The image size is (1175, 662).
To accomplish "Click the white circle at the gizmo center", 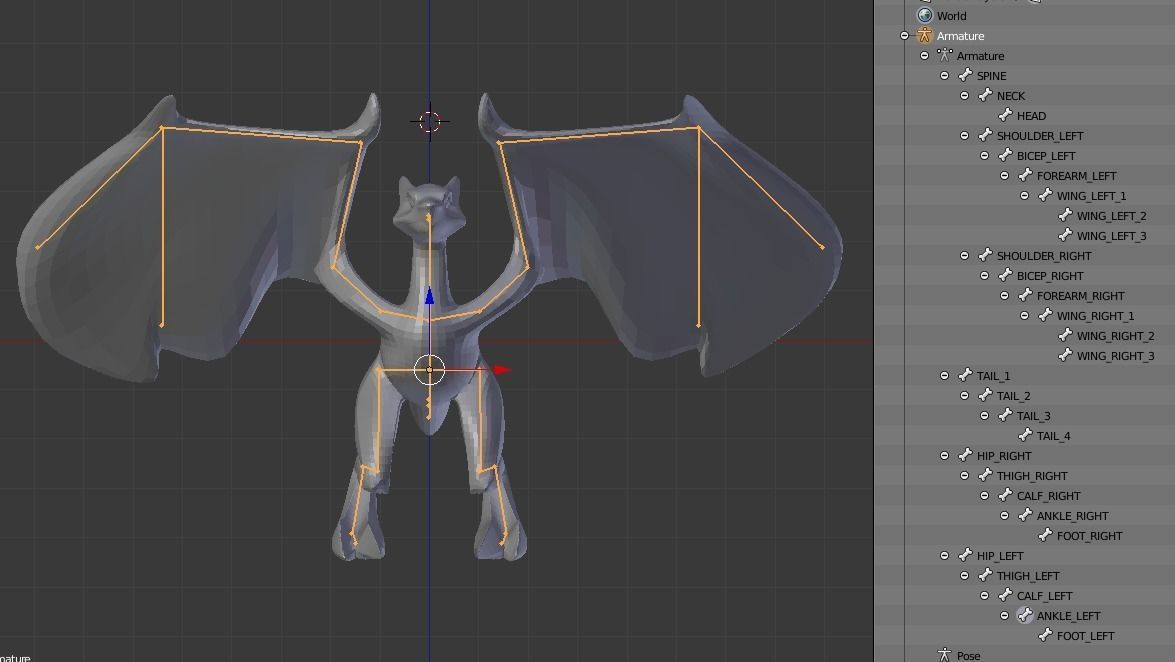I will click(429, 370).
